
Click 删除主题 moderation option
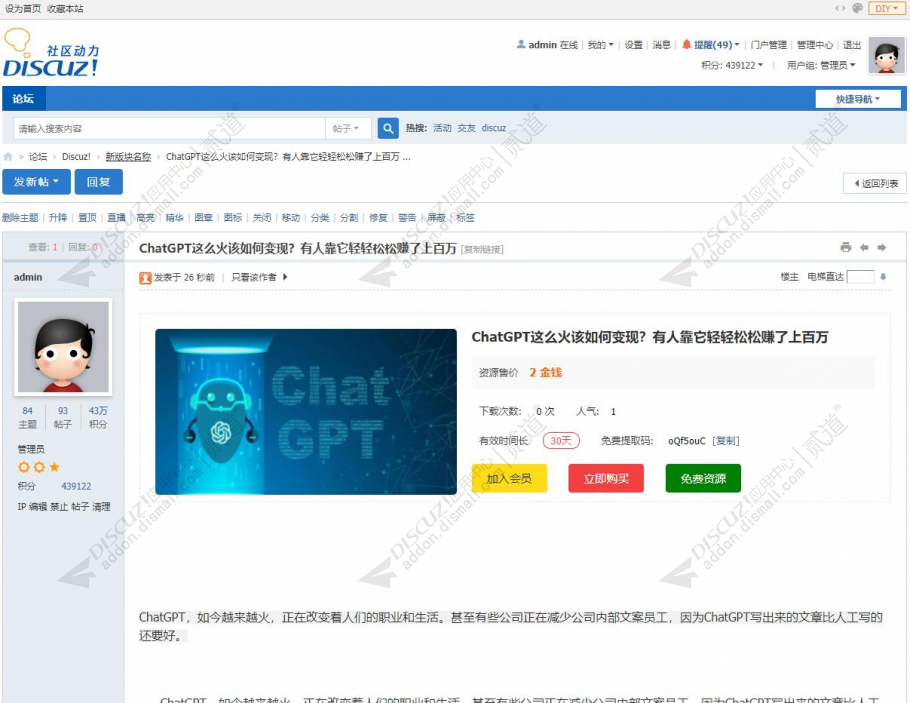tap(20, 218)
